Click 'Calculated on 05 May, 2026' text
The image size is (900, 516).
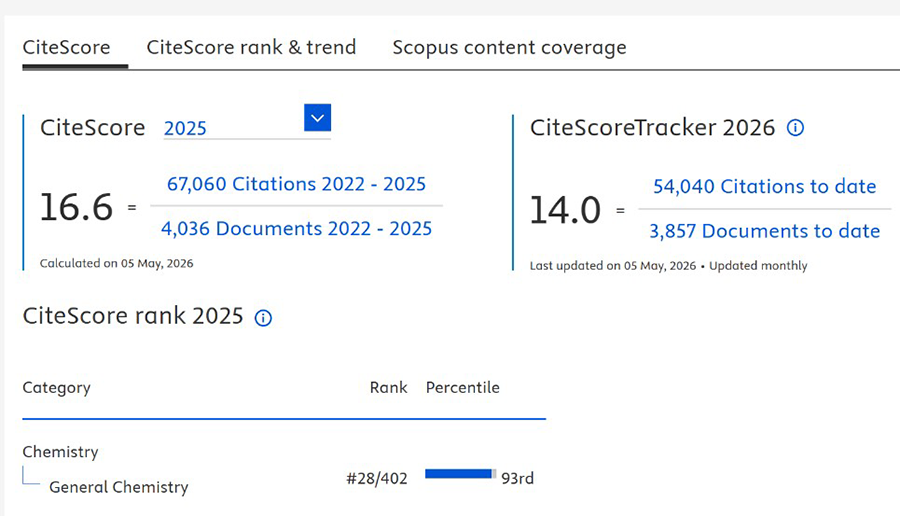117,263
